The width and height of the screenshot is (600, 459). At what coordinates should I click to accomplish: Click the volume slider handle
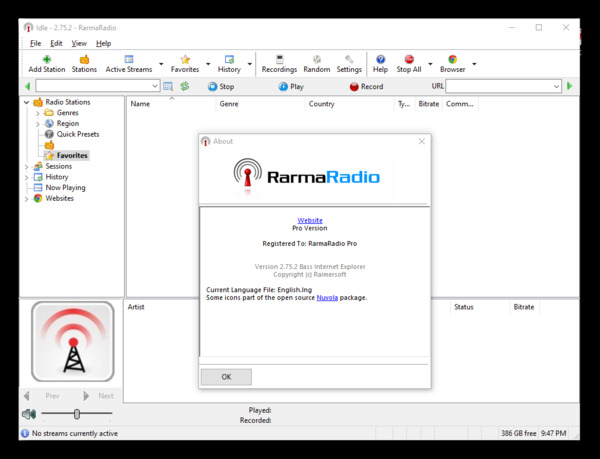77,414
